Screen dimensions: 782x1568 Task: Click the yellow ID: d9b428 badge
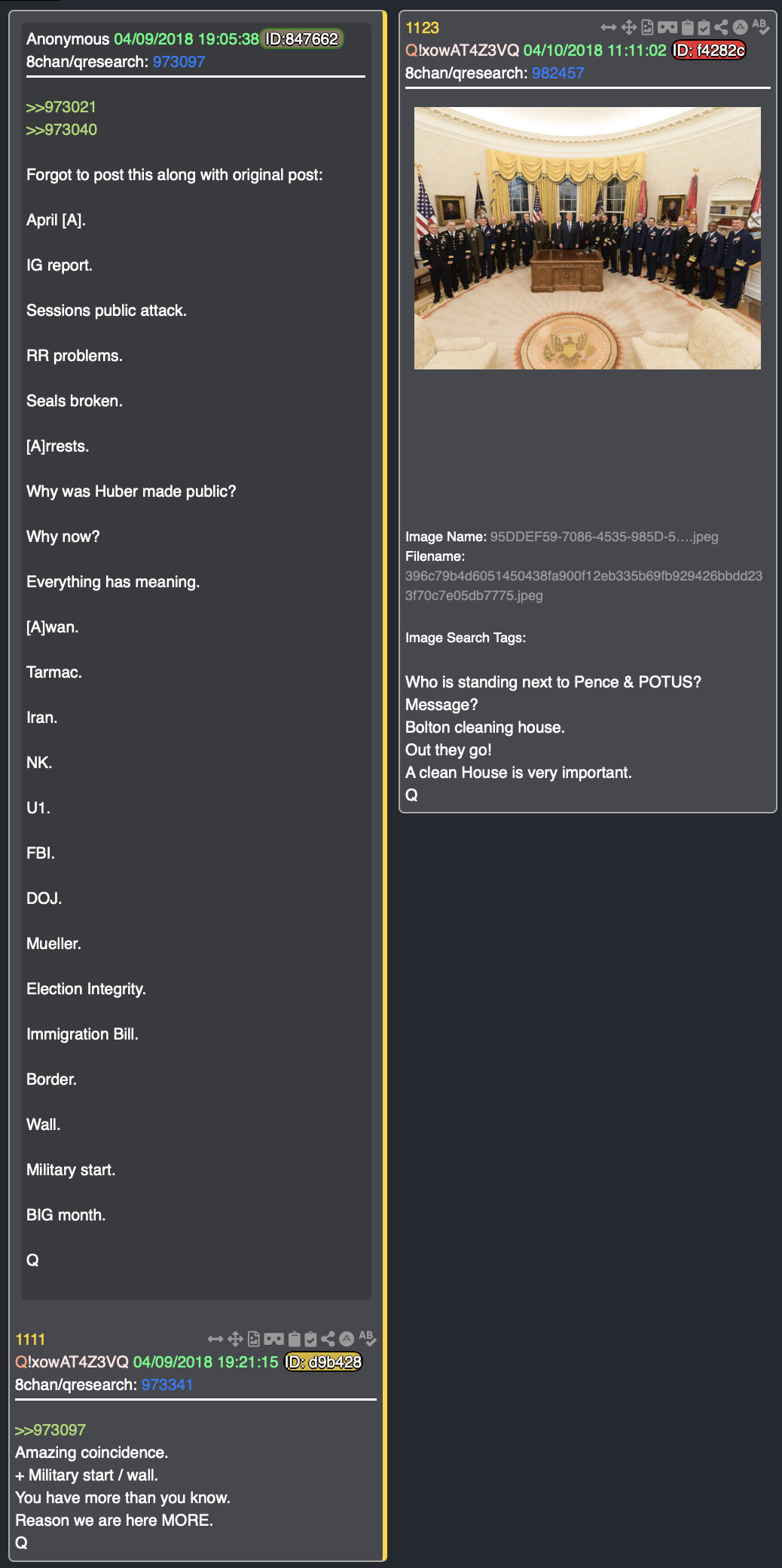click(323, 1362)
